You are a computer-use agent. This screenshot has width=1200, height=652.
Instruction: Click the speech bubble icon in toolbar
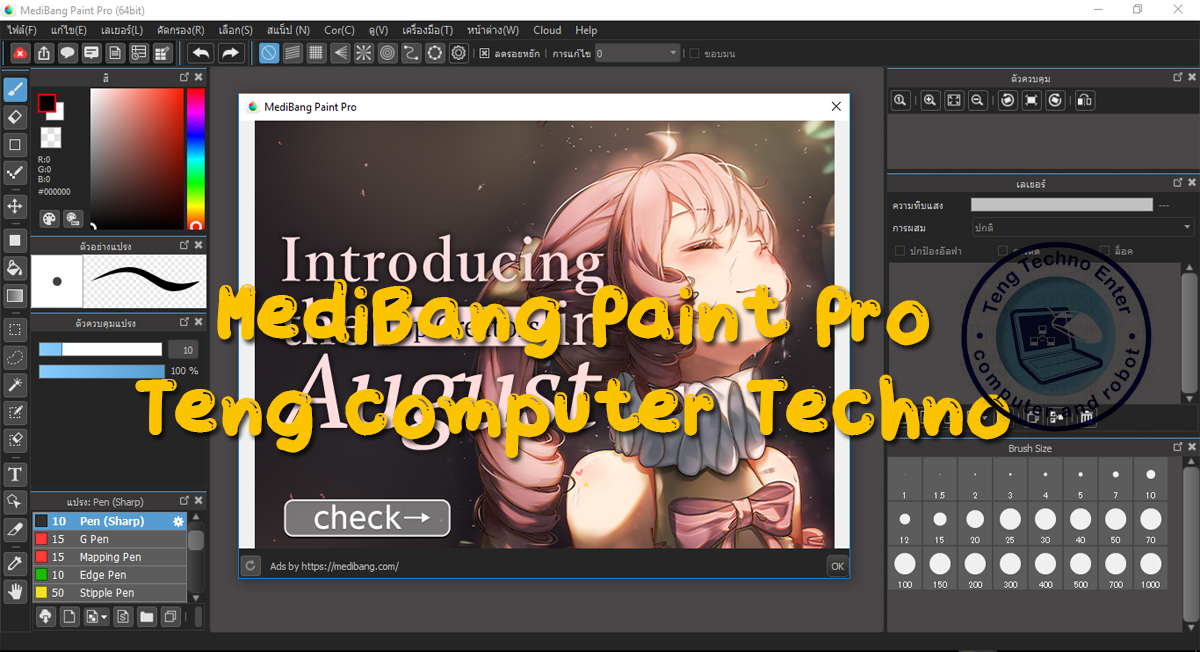[x=68, y=53]
